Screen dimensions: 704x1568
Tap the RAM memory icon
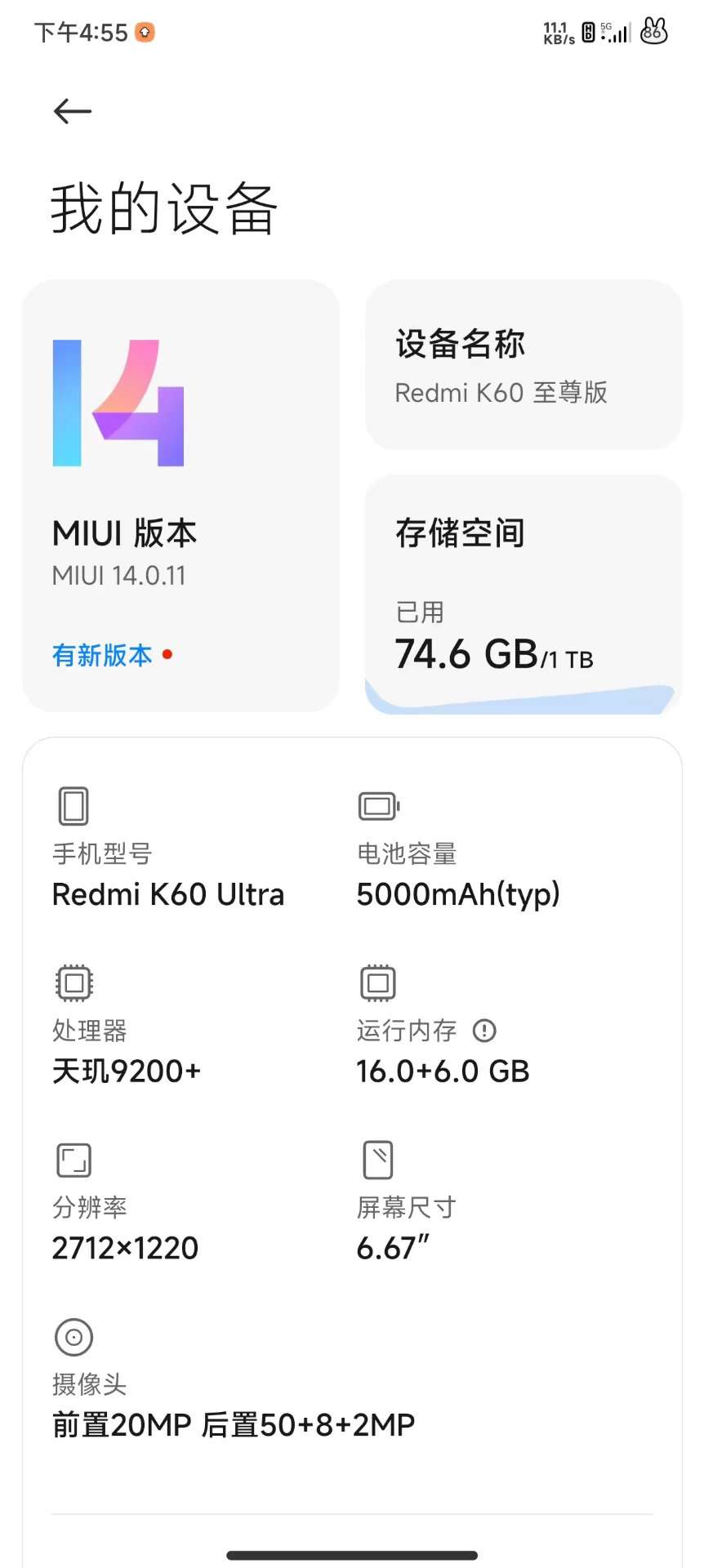pyautogui.click(x=378, y=983)
